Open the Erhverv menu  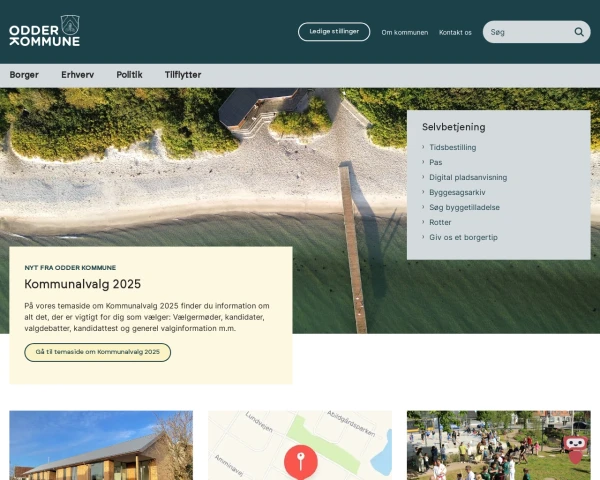click(x=78, y=75)
